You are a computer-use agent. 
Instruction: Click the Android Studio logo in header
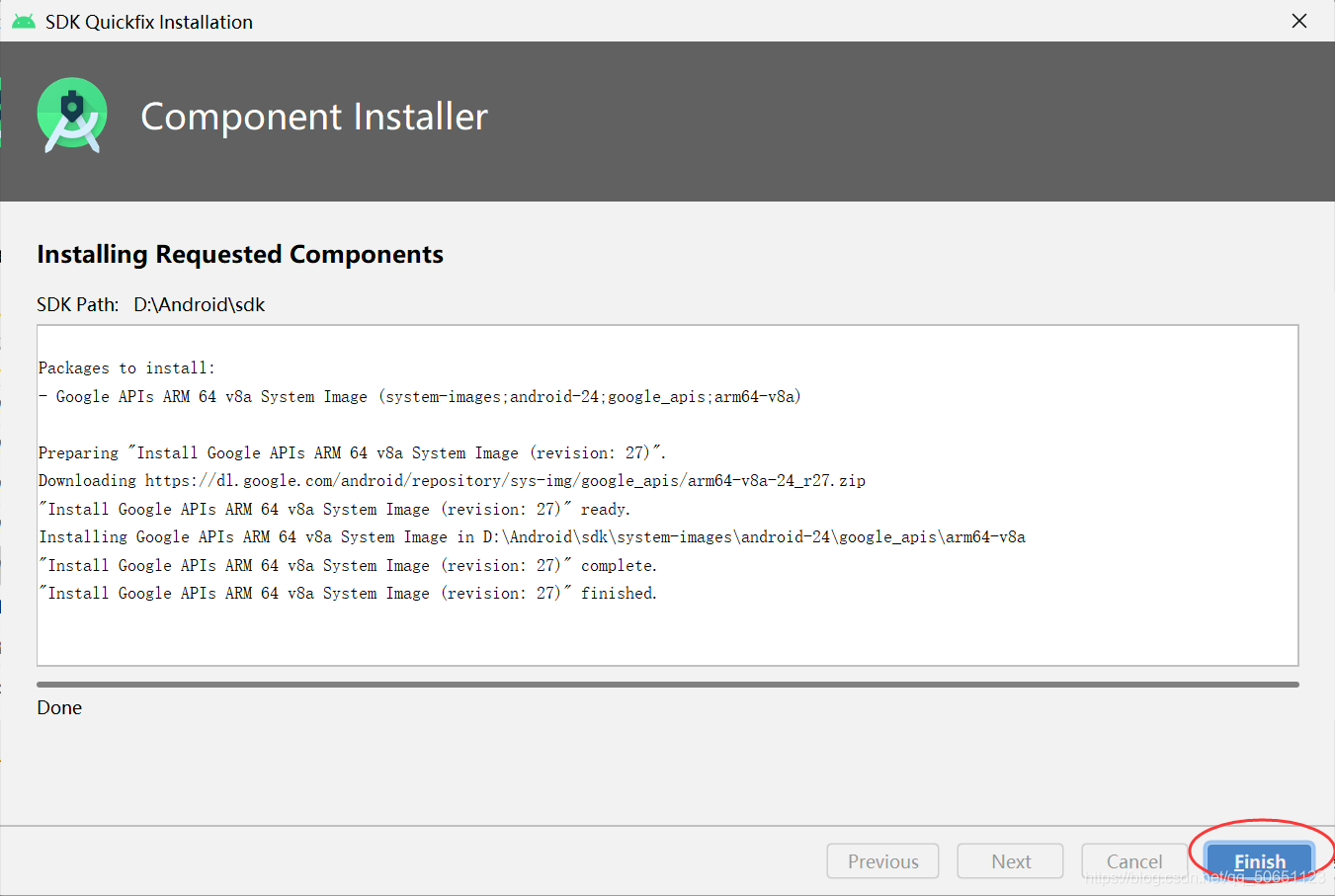pyautogui.click(x=72, y=116)
